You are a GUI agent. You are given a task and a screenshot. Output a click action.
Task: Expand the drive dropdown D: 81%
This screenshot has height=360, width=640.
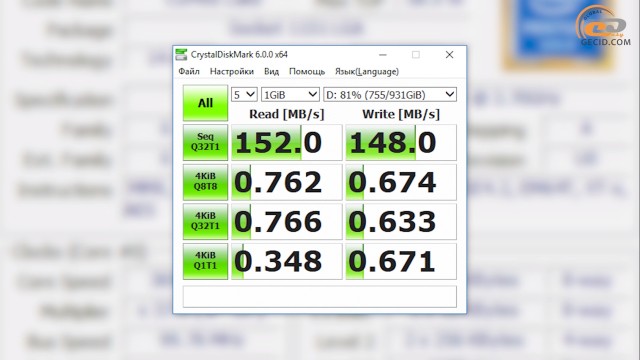pos(390,95)
